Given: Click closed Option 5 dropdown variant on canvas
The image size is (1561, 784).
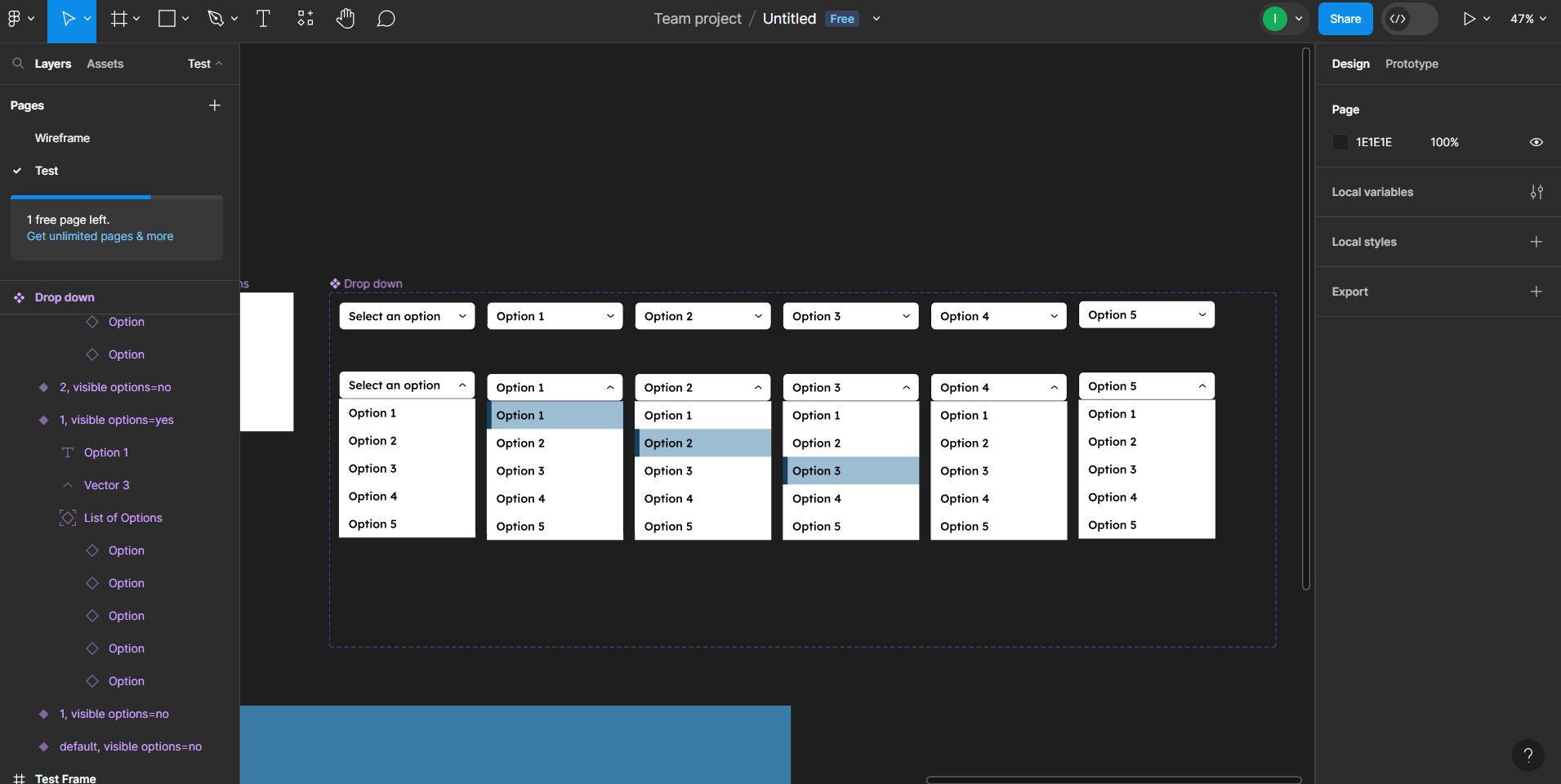Looking at the screenshot, I should [x=1147, y=314].
